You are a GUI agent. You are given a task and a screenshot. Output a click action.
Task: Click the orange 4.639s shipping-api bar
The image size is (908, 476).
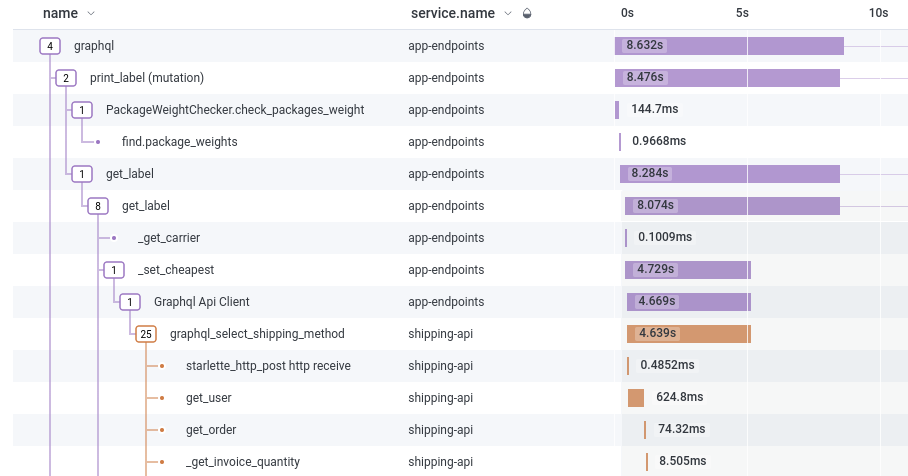[689, 334]
